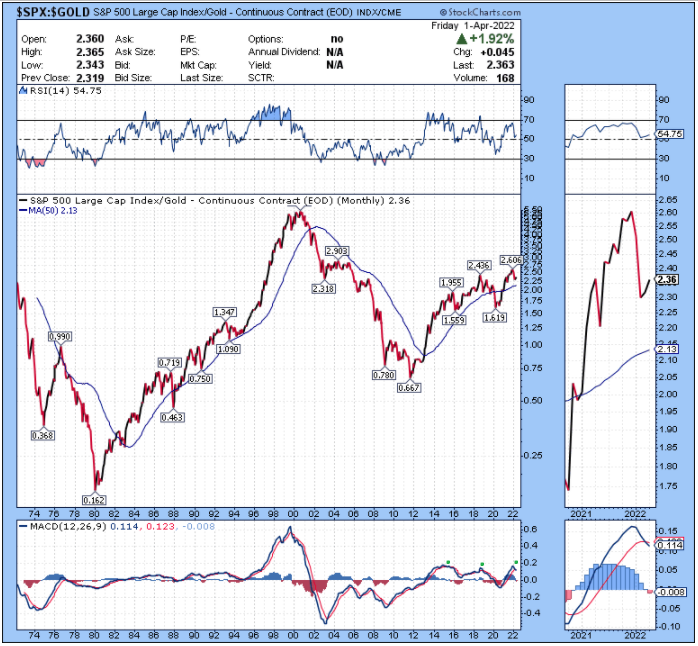The image size is (698, 646).
Task: Click the 1.955 peak price label
Action: click(x=451, y=283)
